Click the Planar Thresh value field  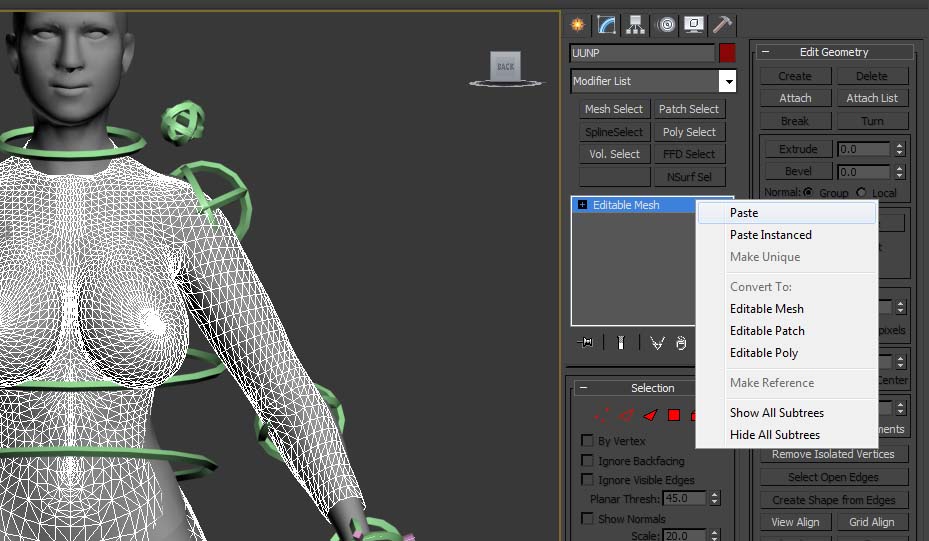coord(684,498)
